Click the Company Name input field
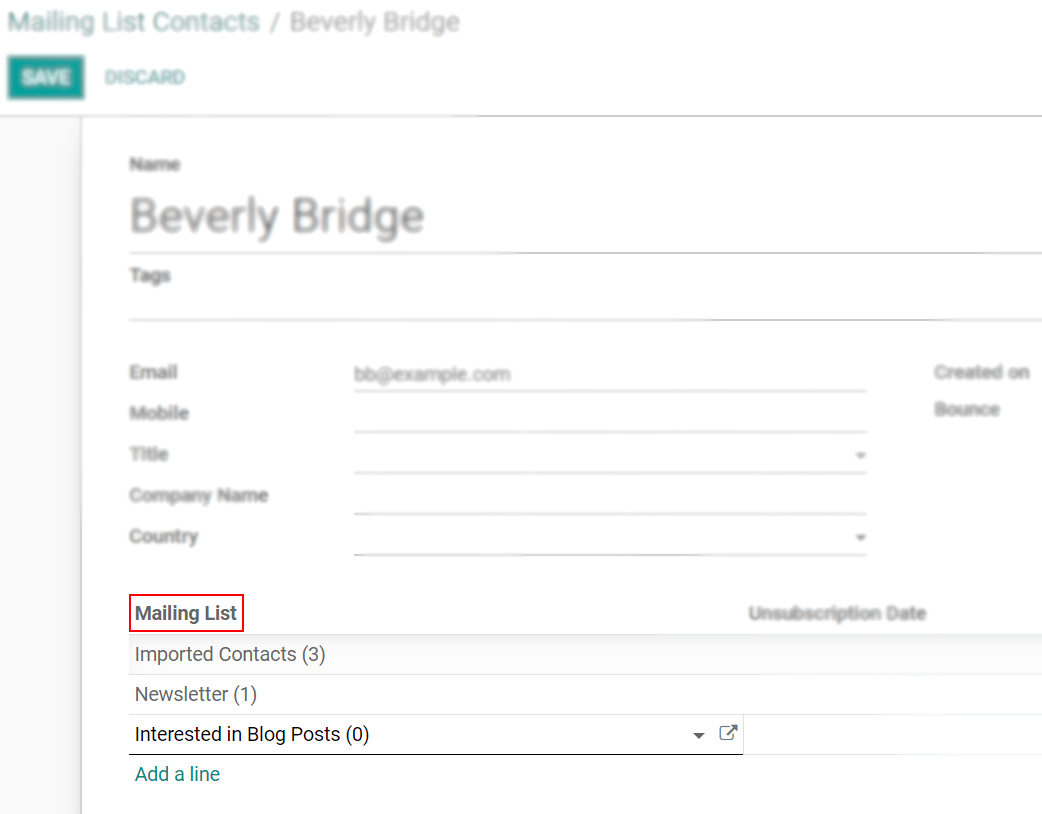The width and height of the screenshot is (1042, 814). [x=608, y=497]
